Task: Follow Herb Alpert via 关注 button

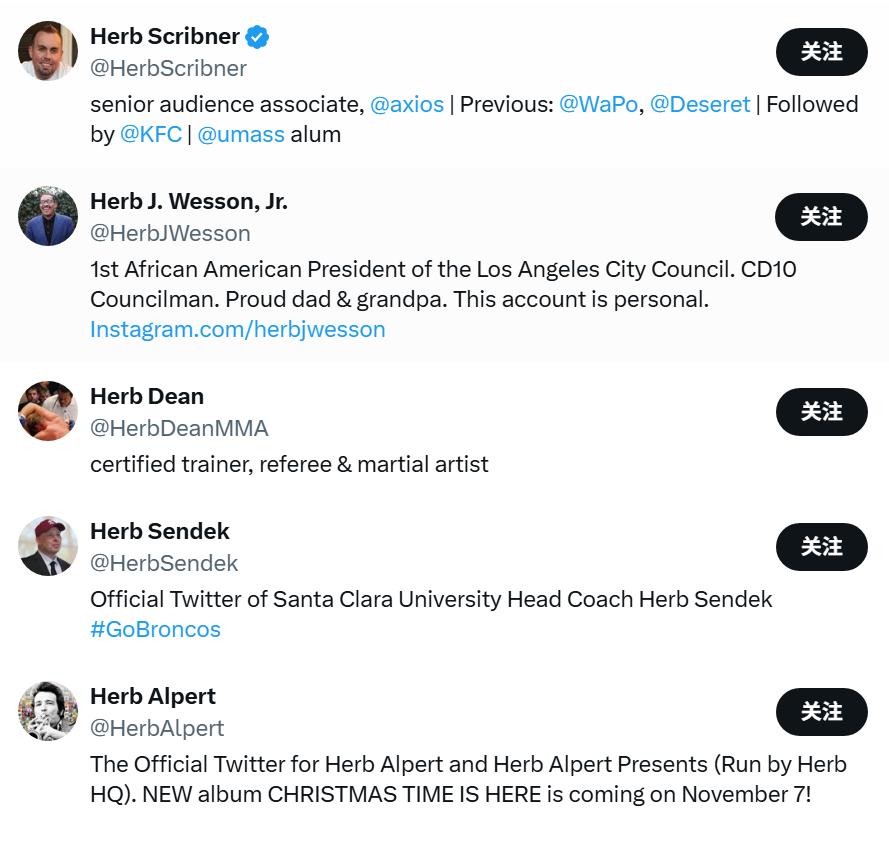Action: point(821,712)
